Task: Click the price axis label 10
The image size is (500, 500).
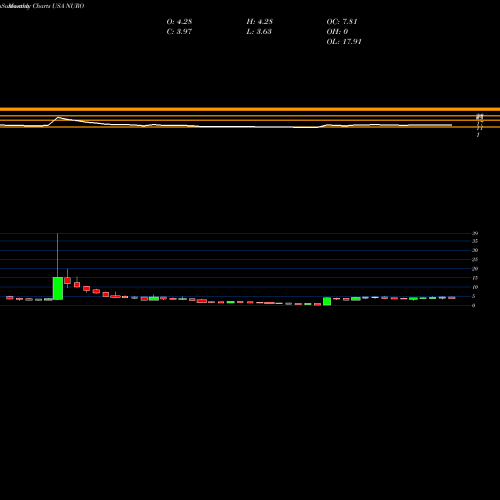Action: point(475,287)
